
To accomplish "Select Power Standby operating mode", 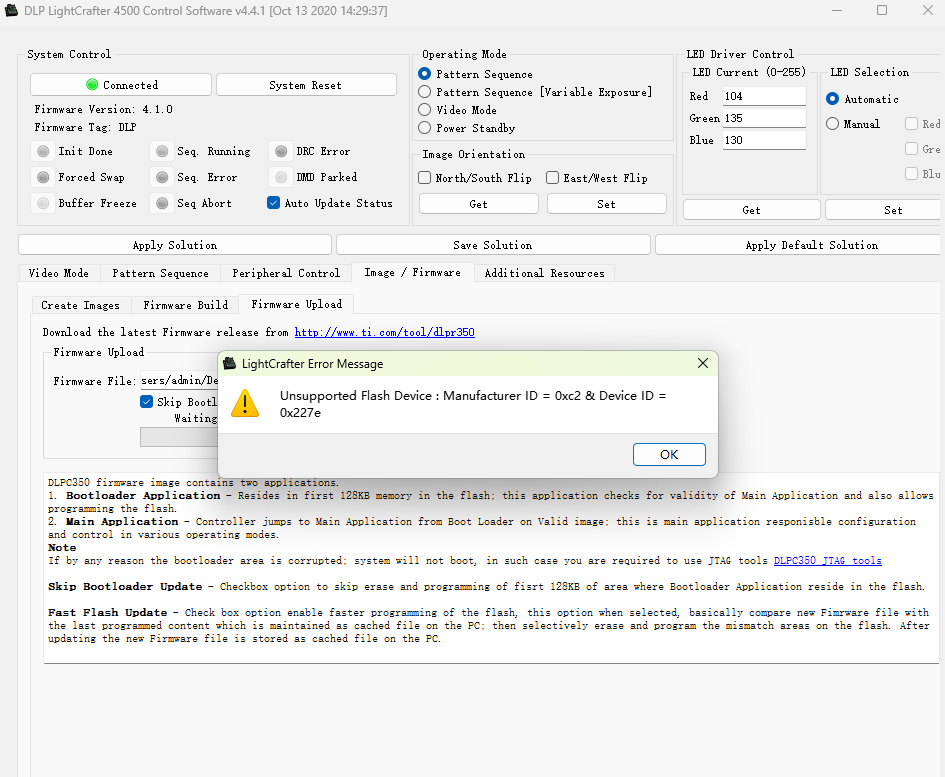I will [424, 128].
